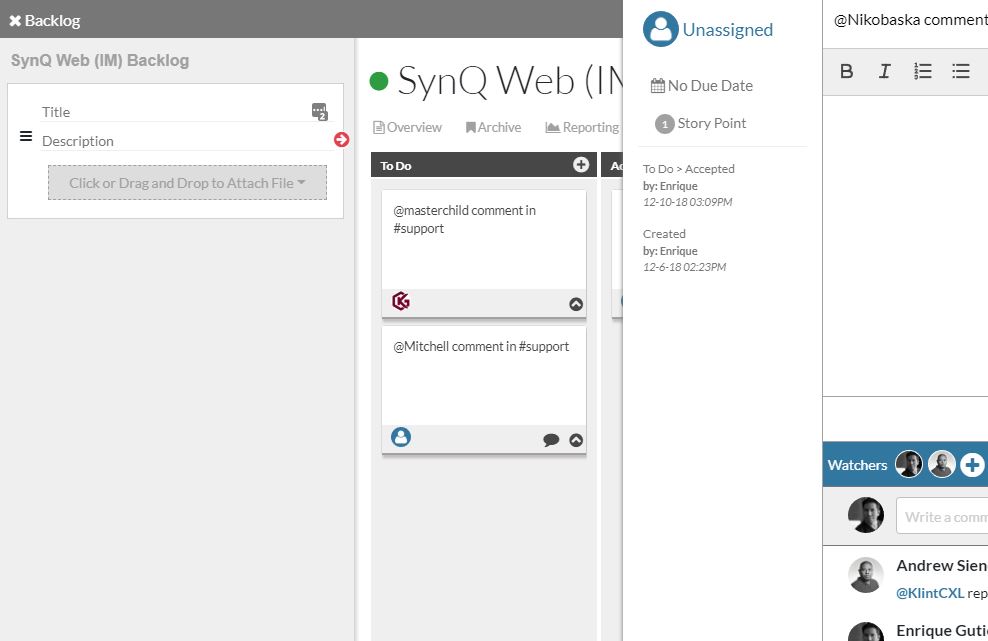Viewport: 988px width, 641px height.
Task: Switch to the Overview tab
Action: (x=407, y=127)
